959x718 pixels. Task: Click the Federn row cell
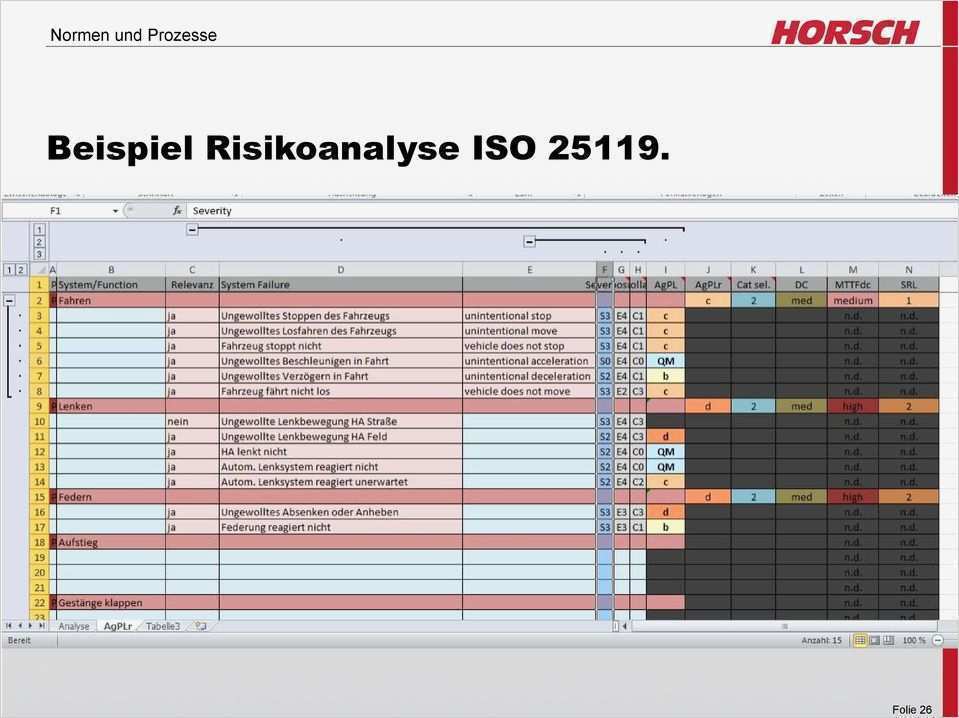point(111,497)
